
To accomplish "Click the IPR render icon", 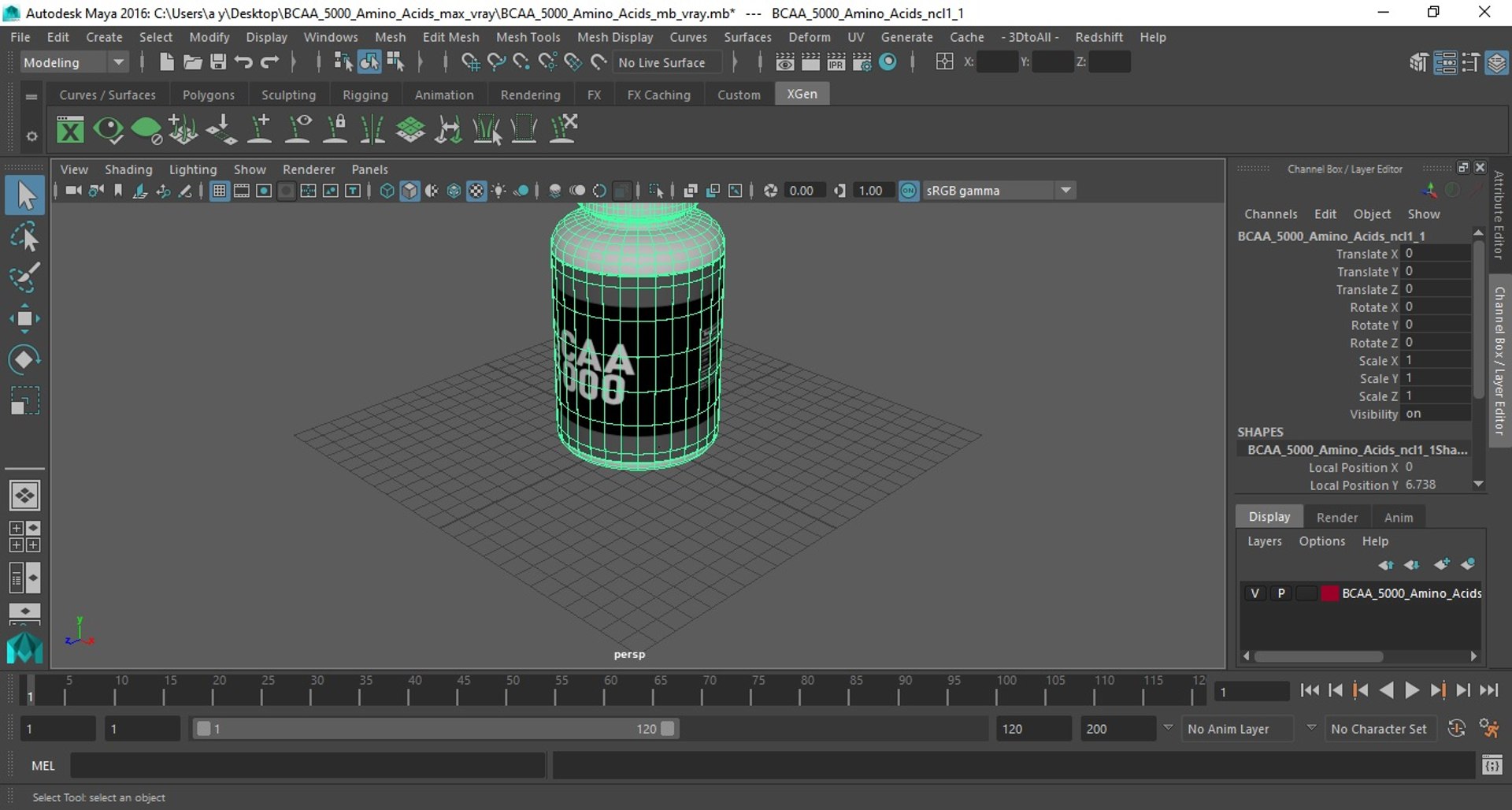I will click(836, 62).
